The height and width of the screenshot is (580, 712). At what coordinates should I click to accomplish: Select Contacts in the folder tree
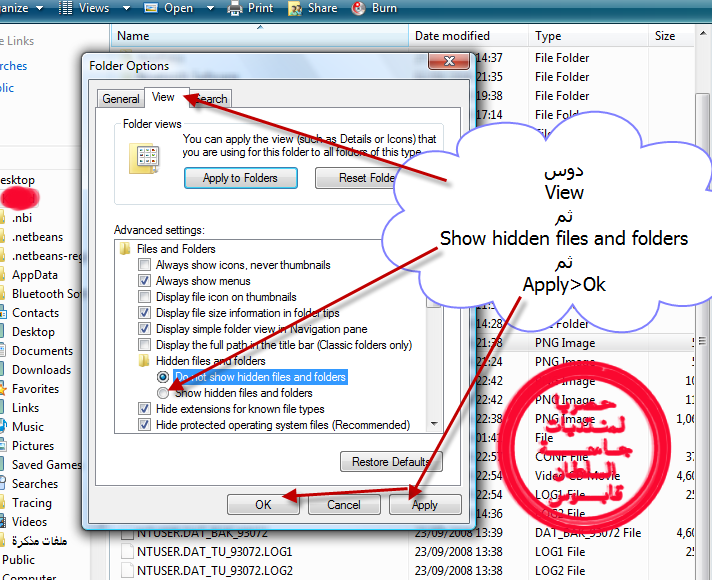click(35, 312)
